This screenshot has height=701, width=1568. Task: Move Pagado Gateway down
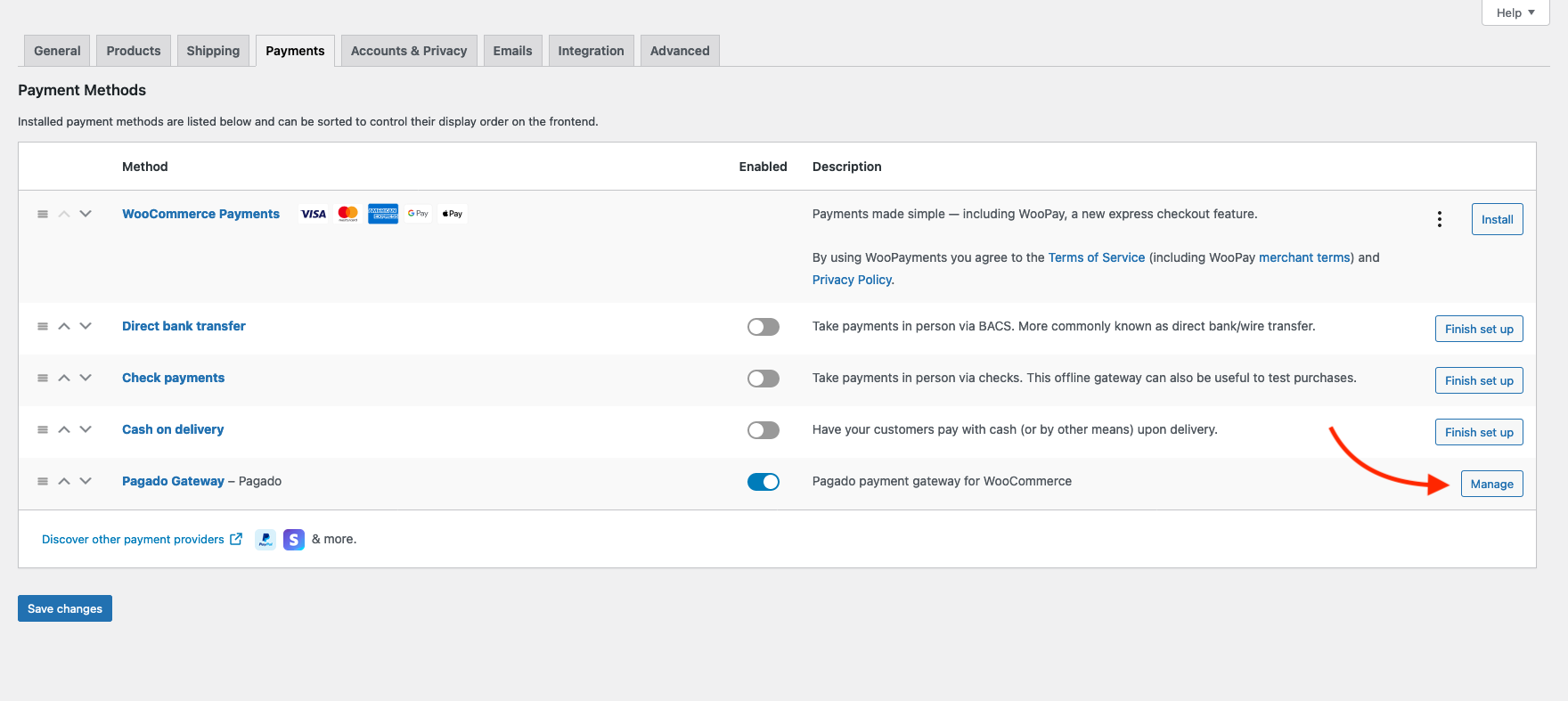[86, 481]
